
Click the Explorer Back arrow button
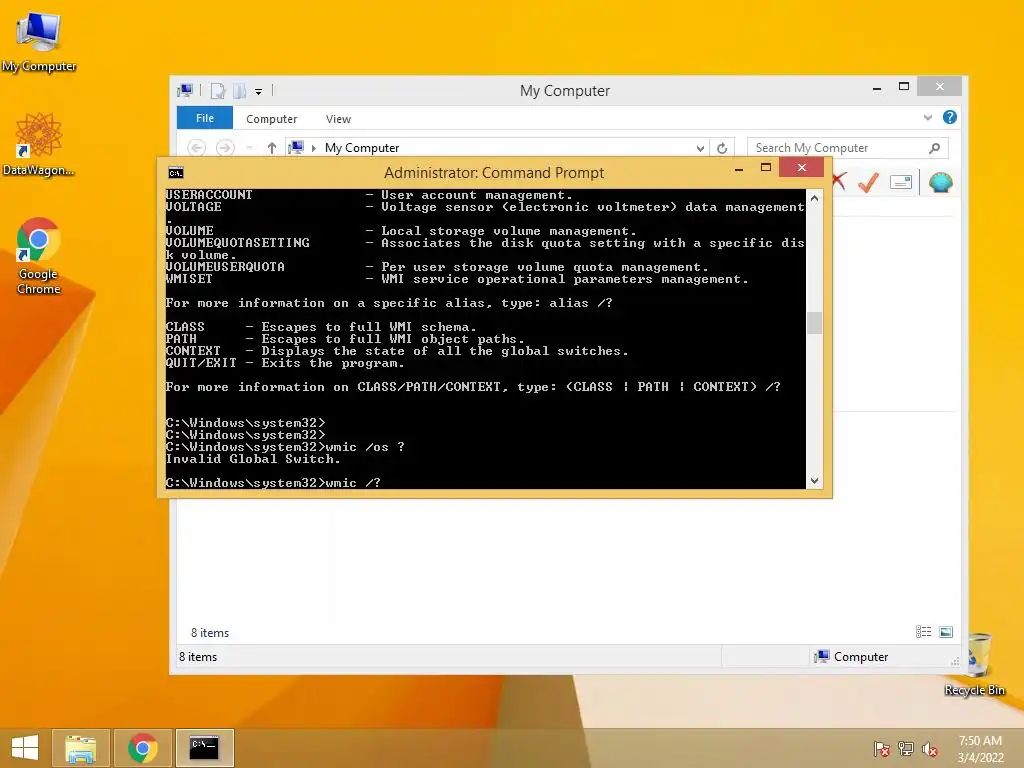click(x=197, y=148)
